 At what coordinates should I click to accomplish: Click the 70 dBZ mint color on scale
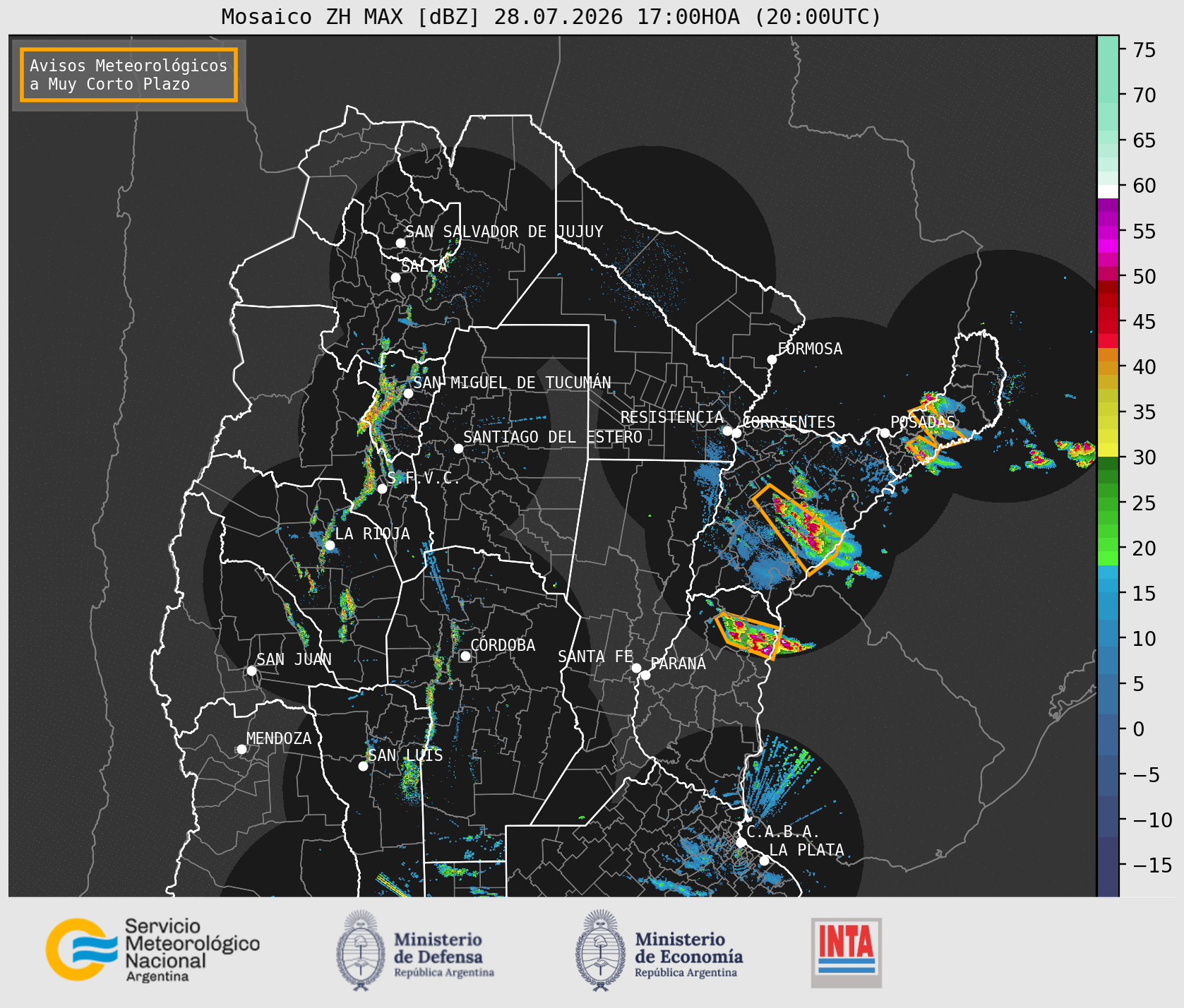1108,95
